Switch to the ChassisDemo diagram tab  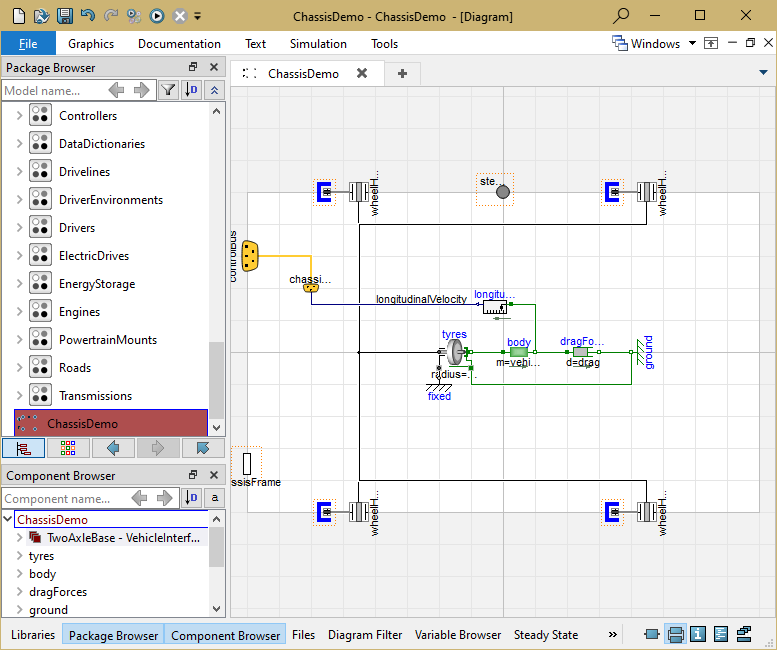coord(302,73)
